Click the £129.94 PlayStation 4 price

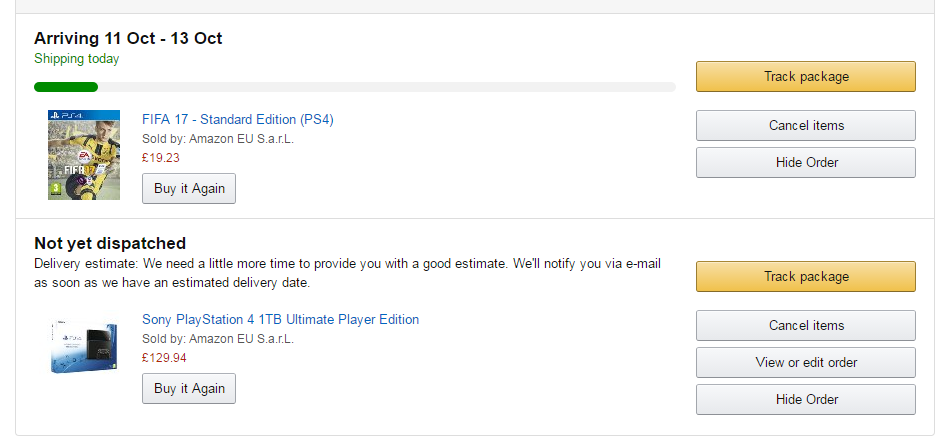[x=164, y=358]
